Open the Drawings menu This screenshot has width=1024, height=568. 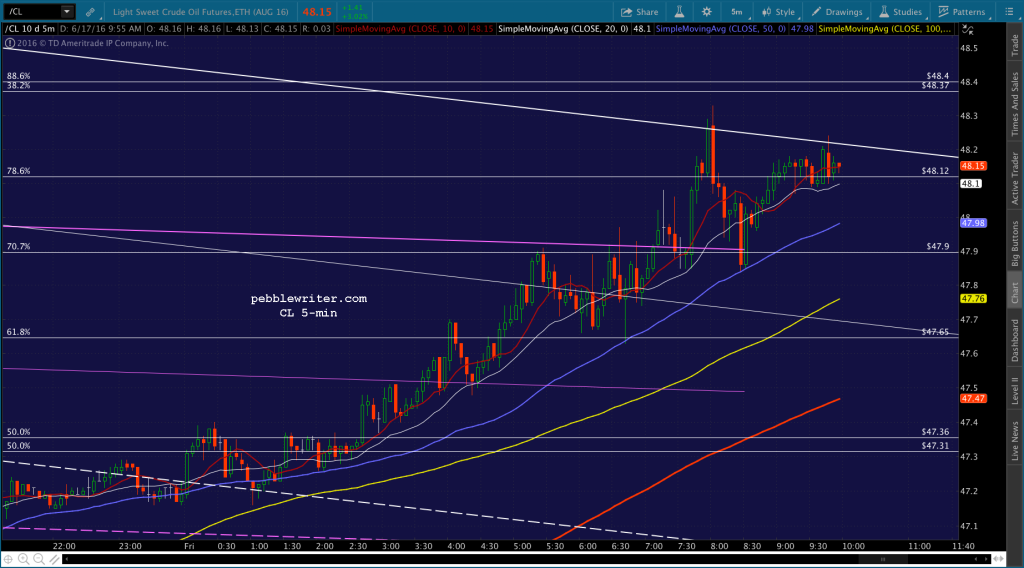[837, 12]
